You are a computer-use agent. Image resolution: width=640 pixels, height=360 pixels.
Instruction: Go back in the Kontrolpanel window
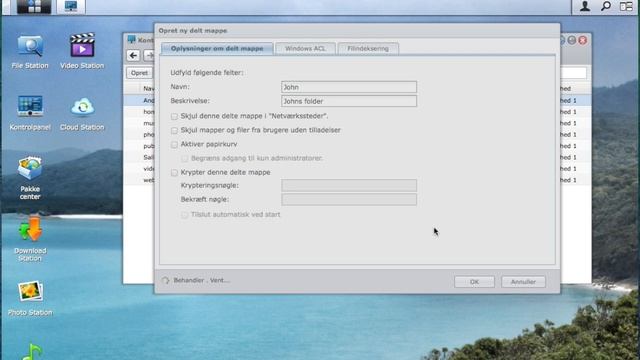coord(133,56)
